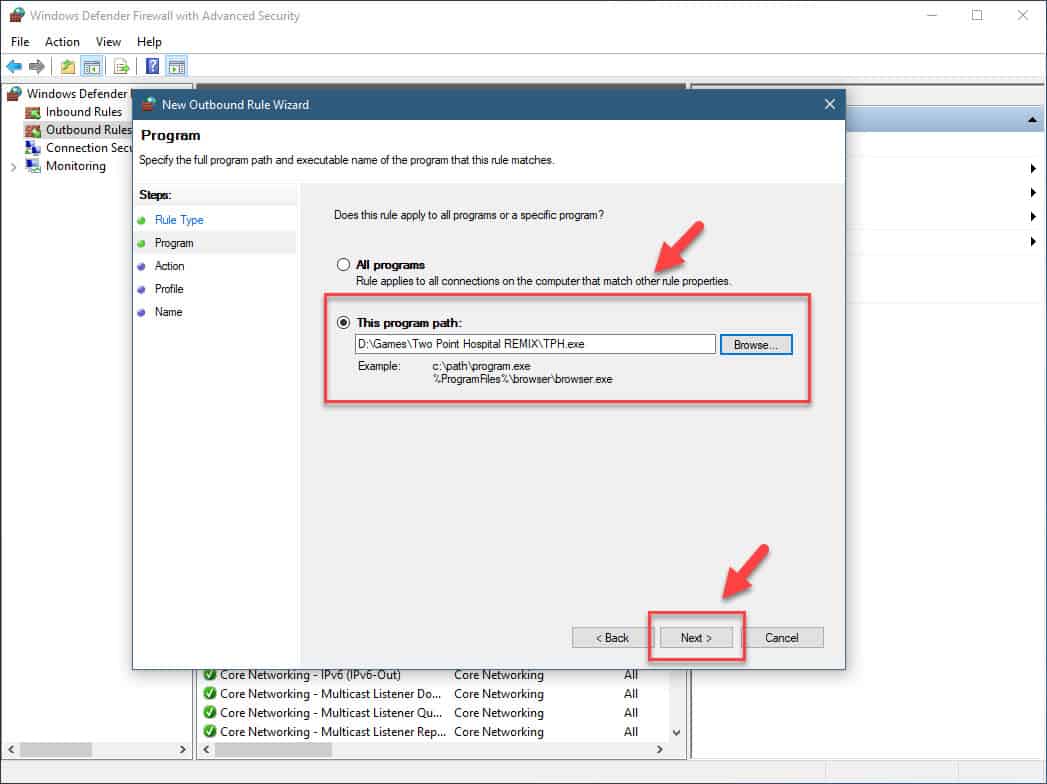
Task: Click the Profile step in wizard
Action: tap(169, 288)
